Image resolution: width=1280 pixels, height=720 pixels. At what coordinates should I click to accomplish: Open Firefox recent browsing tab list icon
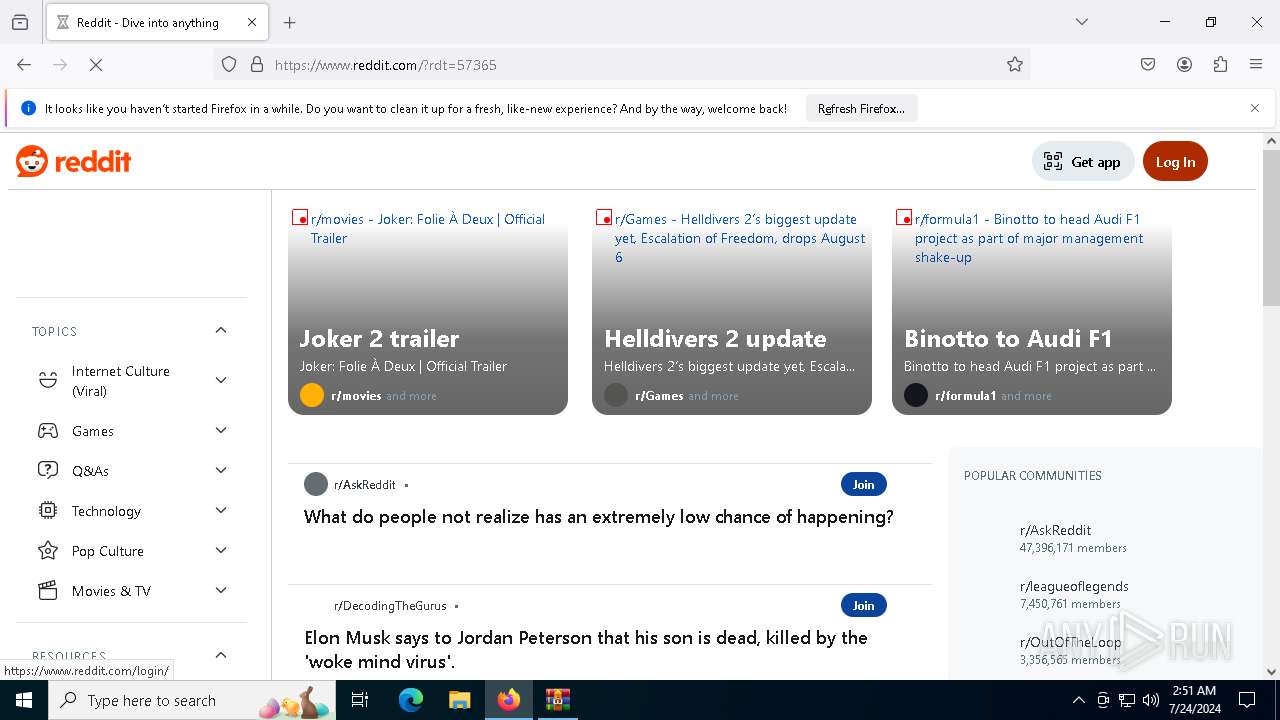20,22
